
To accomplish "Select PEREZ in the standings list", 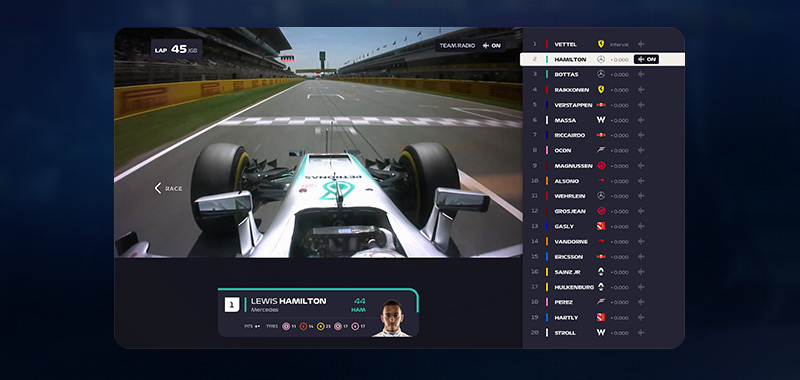I will coord(563,302).
